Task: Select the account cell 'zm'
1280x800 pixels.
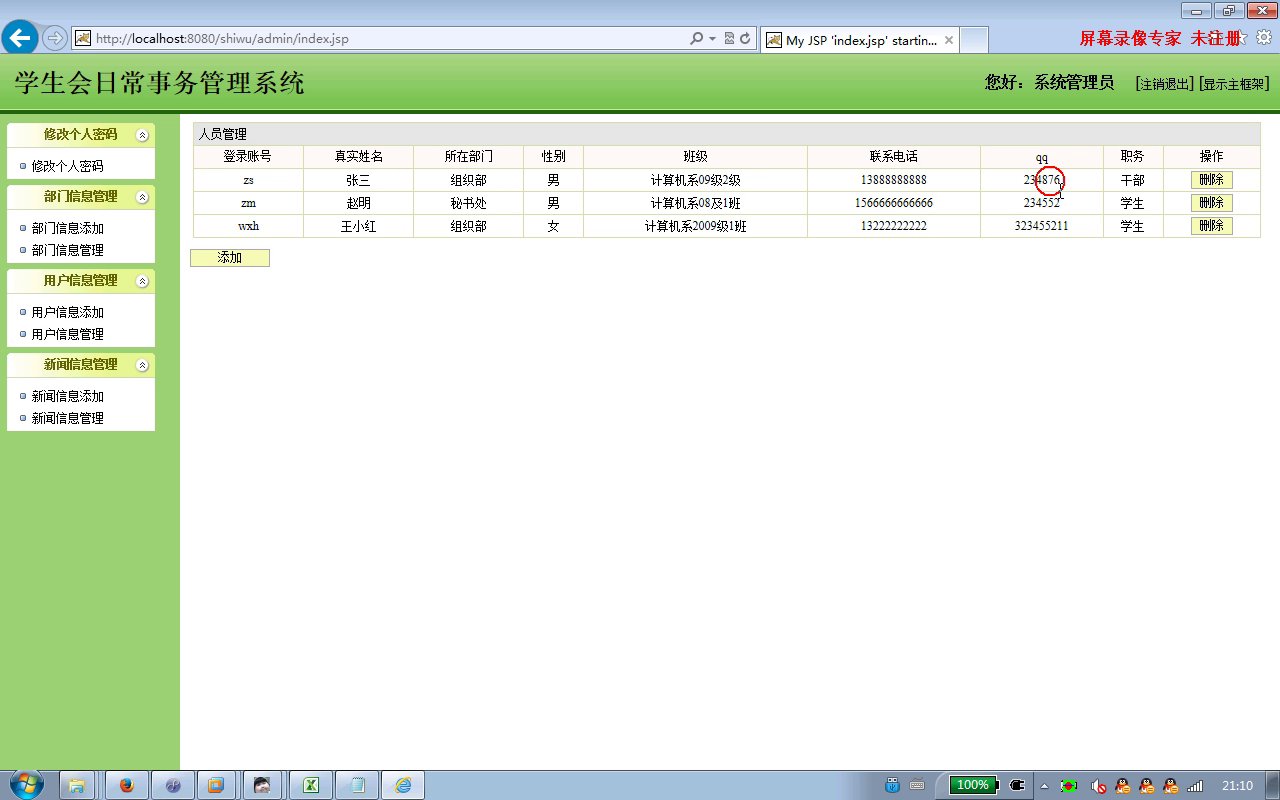Action: 248,203
